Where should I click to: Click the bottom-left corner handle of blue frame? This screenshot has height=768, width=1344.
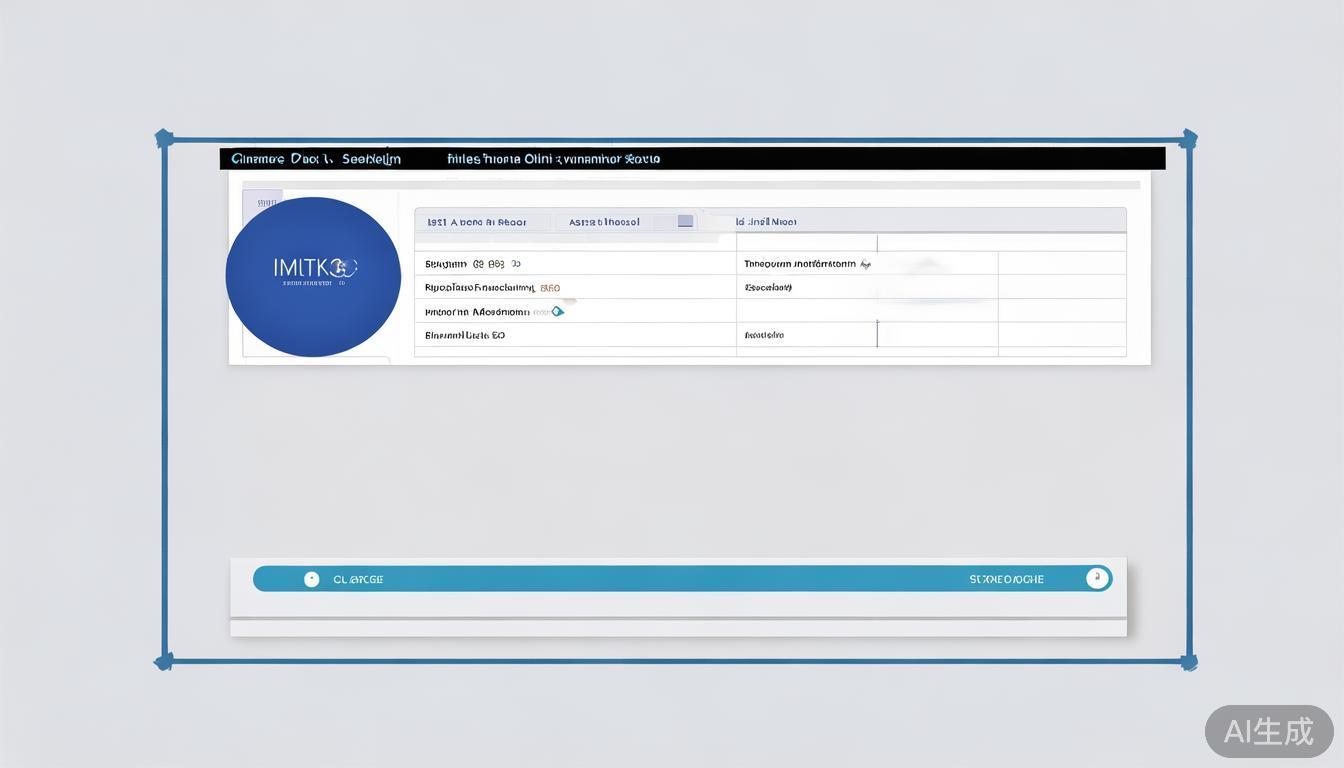point(164,661)
